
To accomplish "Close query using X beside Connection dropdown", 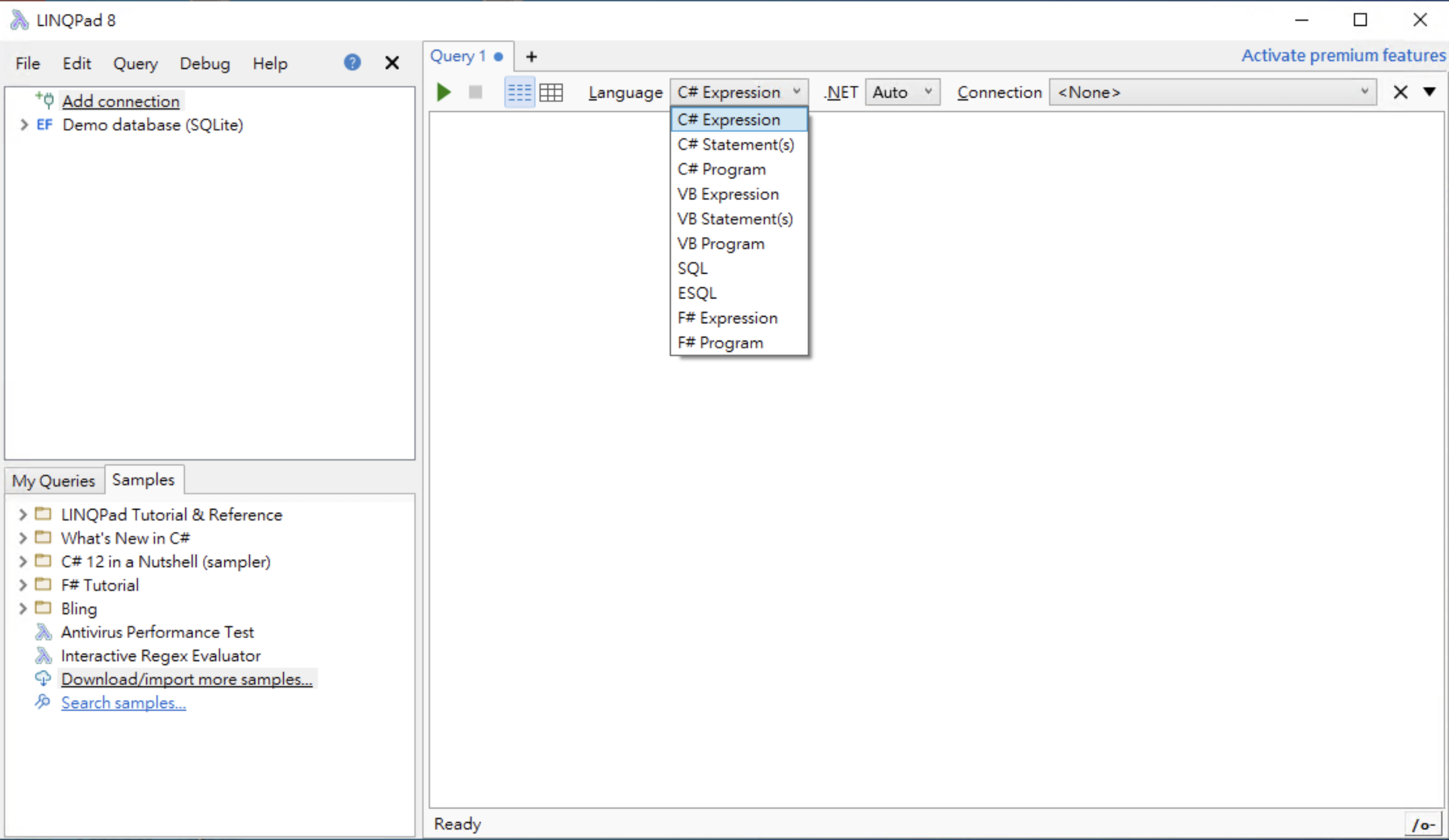I will [1400, 92].
